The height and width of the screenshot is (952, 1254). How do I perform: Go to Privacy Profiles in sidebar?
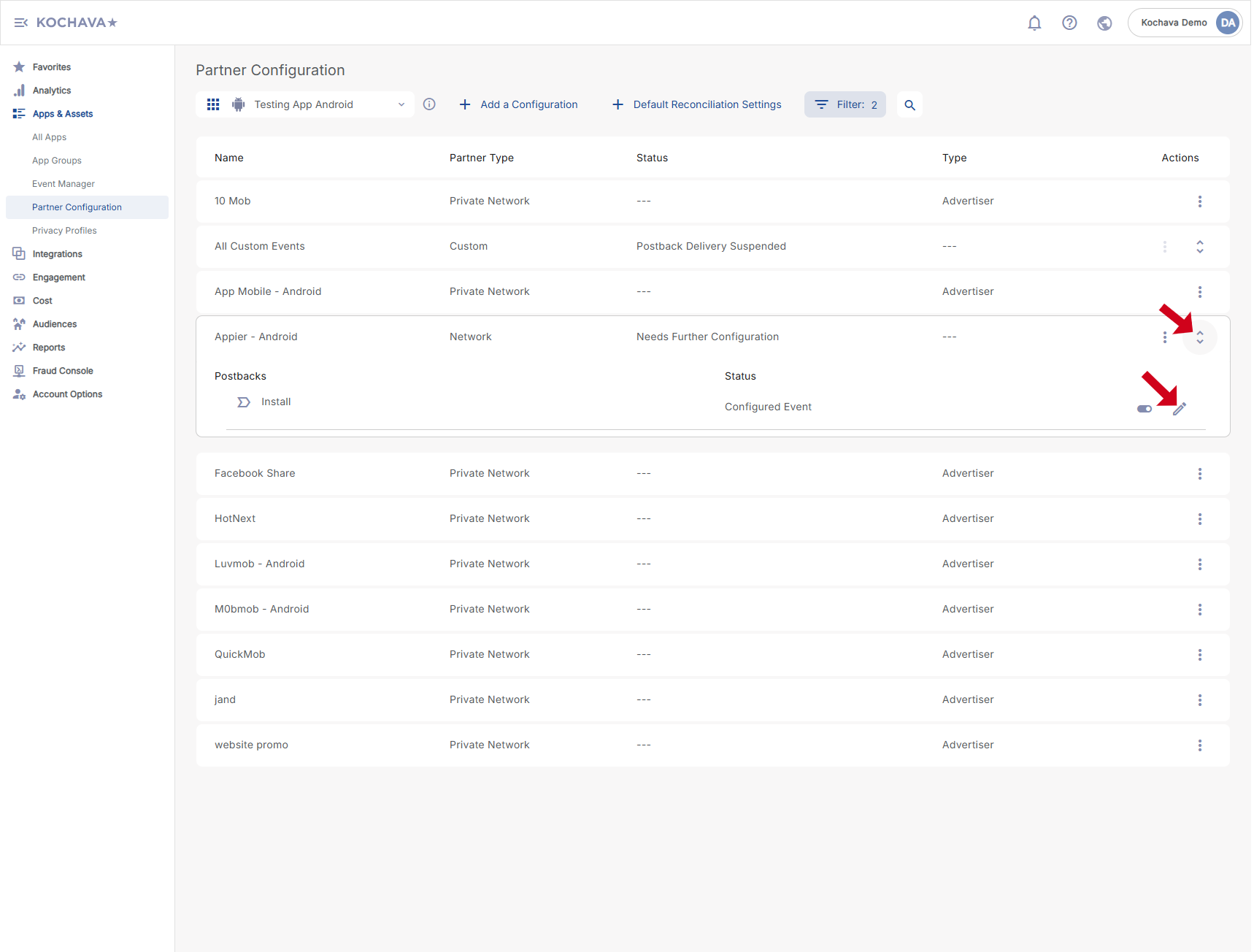[x=64, y=231]
